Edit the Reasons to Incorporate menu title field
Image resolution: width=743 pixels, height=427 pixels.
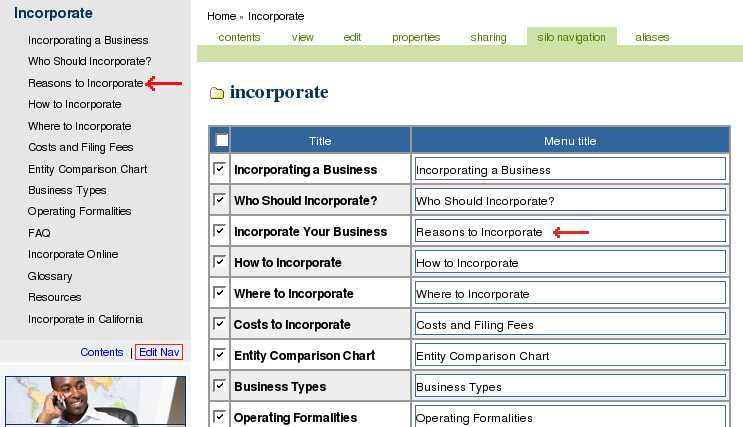click(570, 232)
